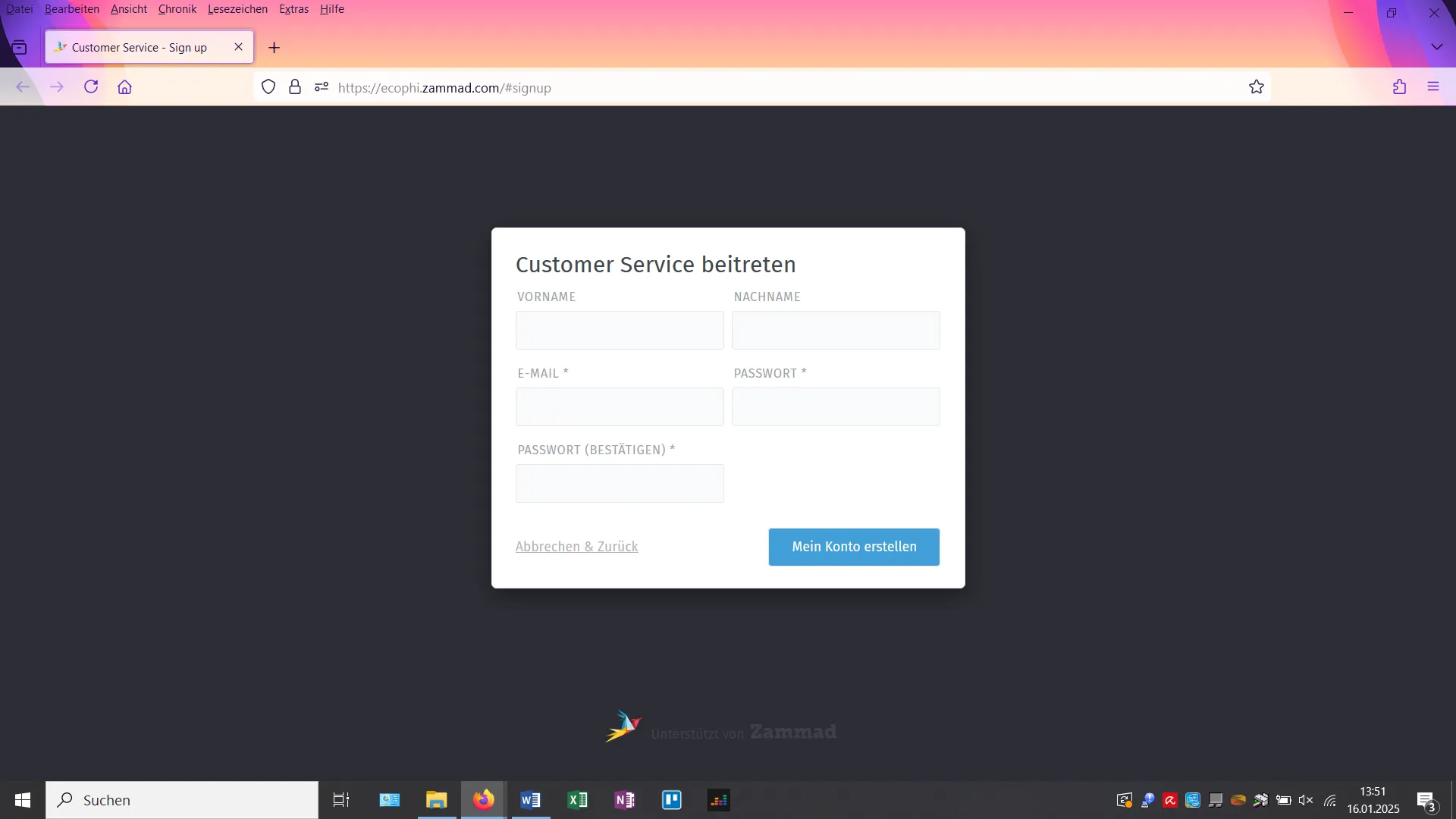The image size is (1456, 819).
Task: Open the site permissions icon in address bar
Action: point(321,86)
